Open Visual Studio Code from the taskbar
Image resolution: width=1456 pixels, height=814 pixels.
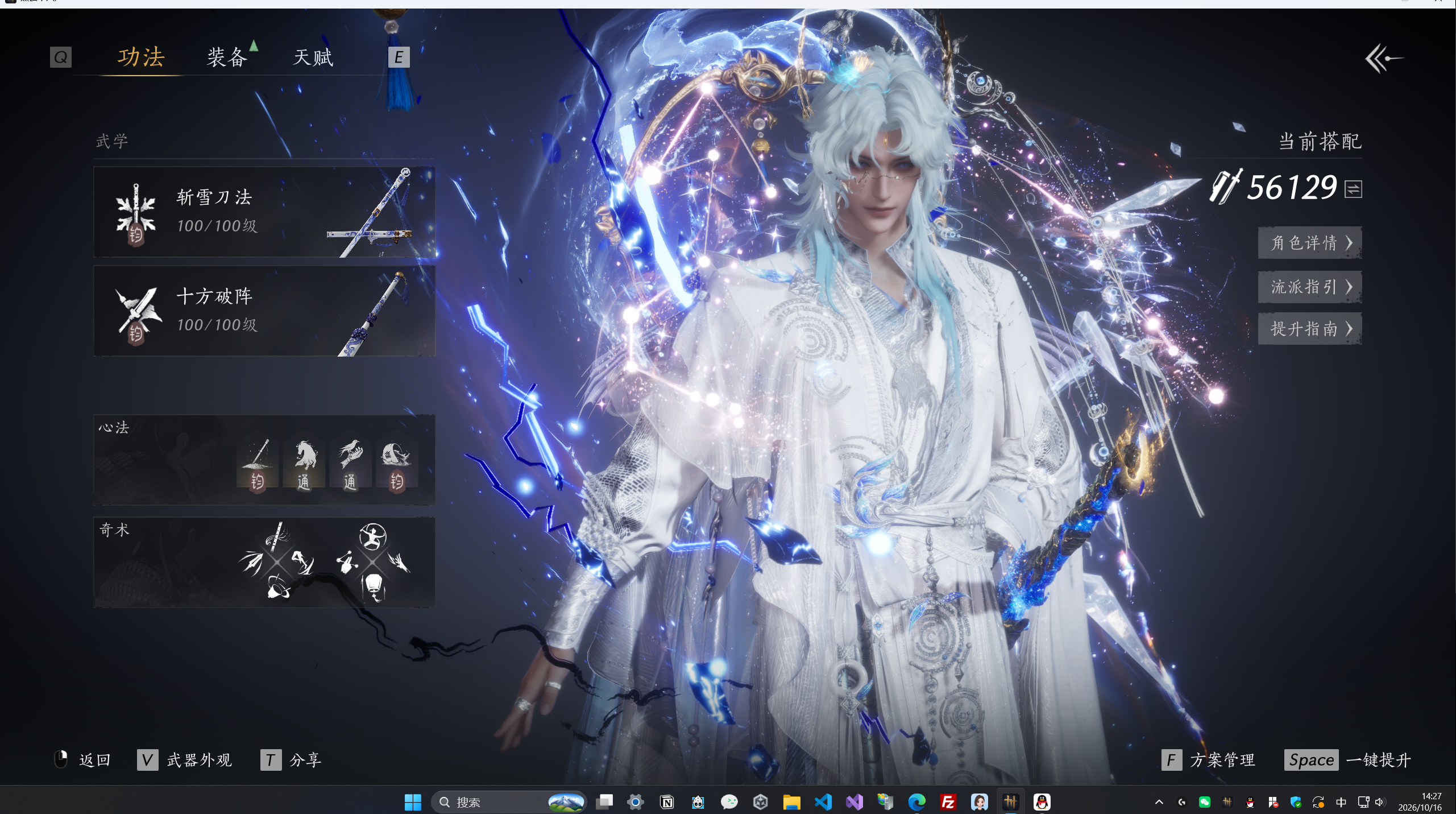[x=823, y=802]
